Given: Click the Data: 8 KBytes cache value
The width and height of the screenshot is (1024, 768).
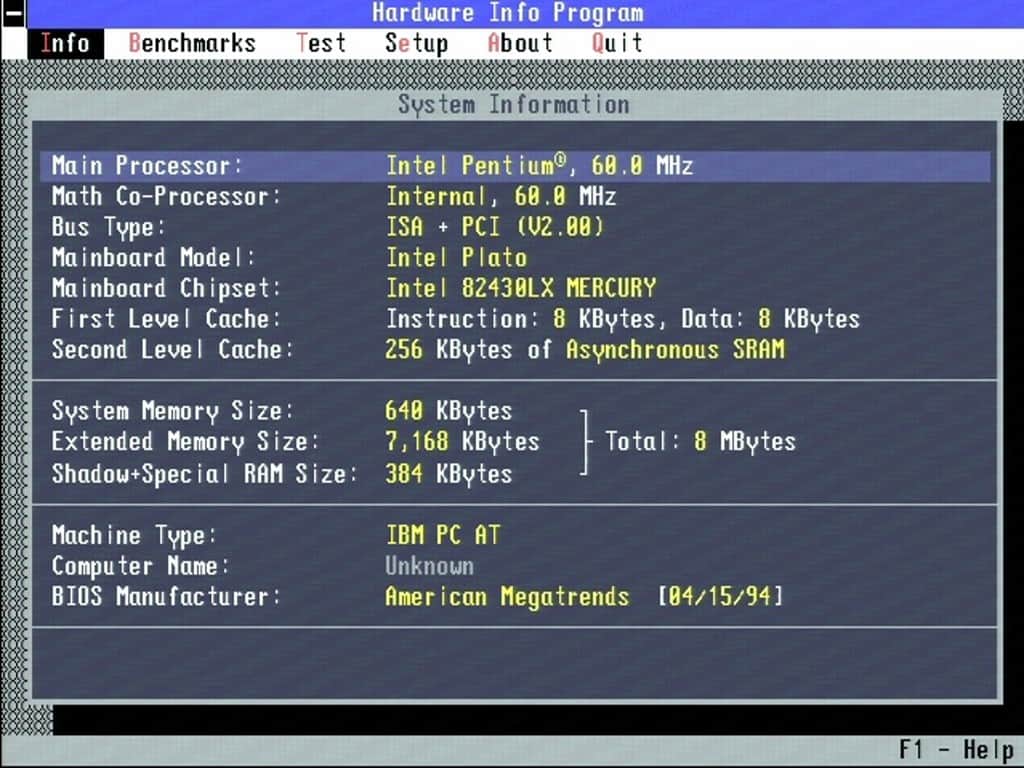Looking at the screenshot, I should click(771, 319).
